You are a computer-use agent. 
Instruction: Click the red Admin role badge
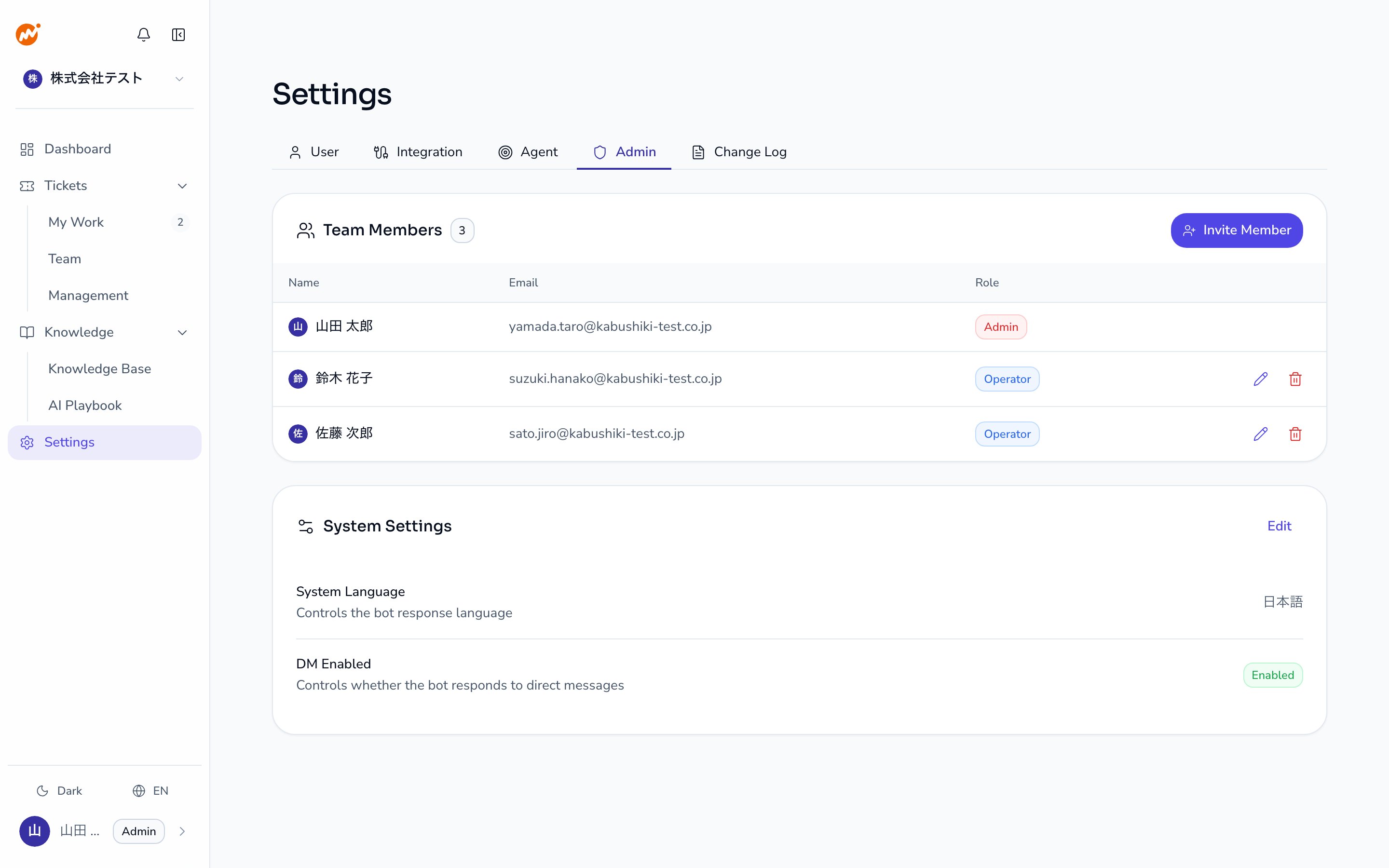click(1000, 326)
